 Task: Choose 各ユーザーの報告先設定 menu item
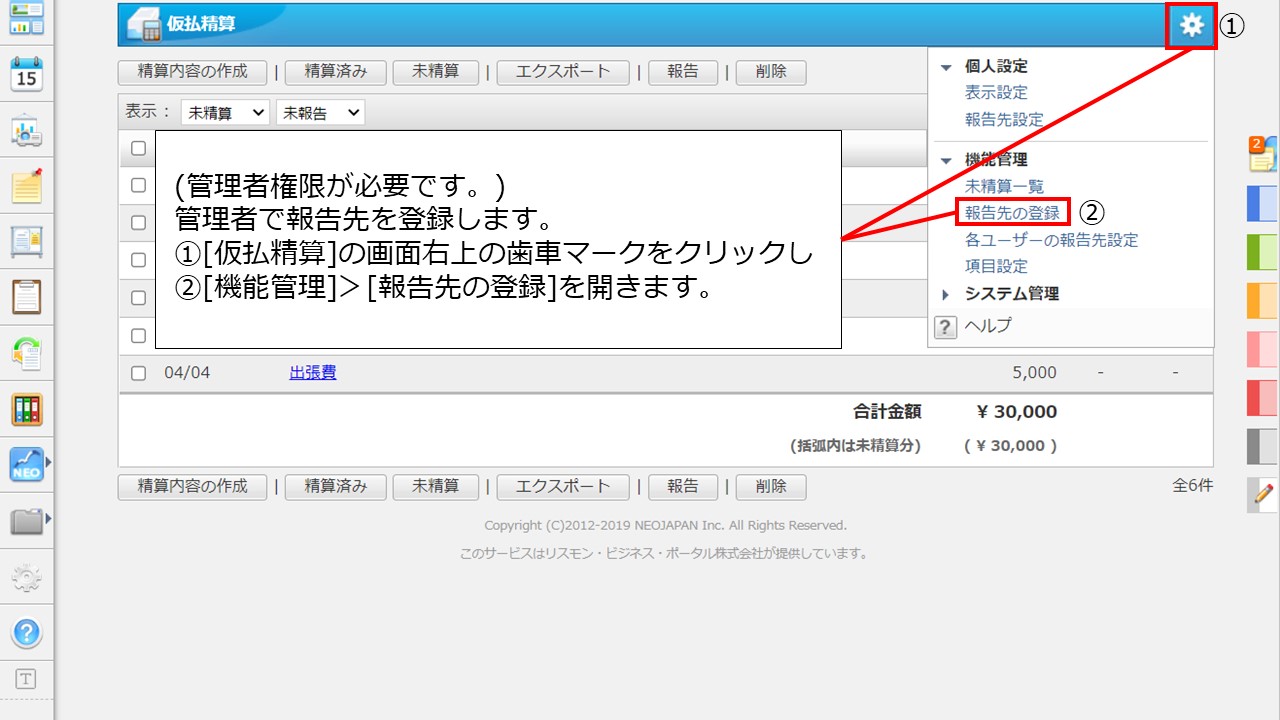pos(1051,240)
